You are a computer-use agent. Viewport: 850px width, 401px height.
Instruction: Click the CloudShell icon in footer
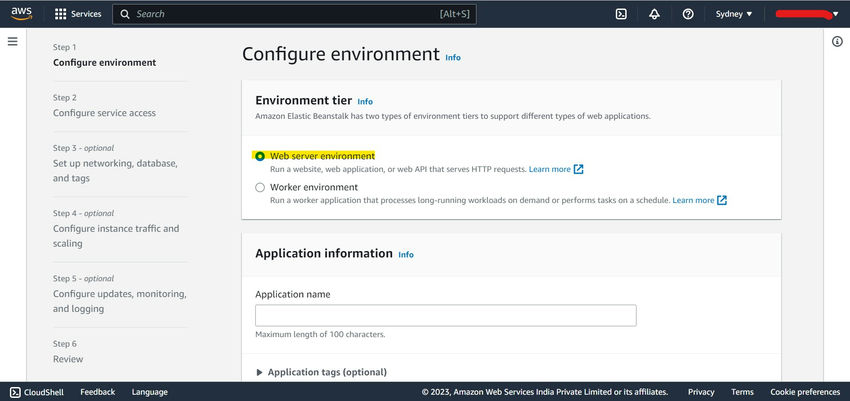pos(16,392)
